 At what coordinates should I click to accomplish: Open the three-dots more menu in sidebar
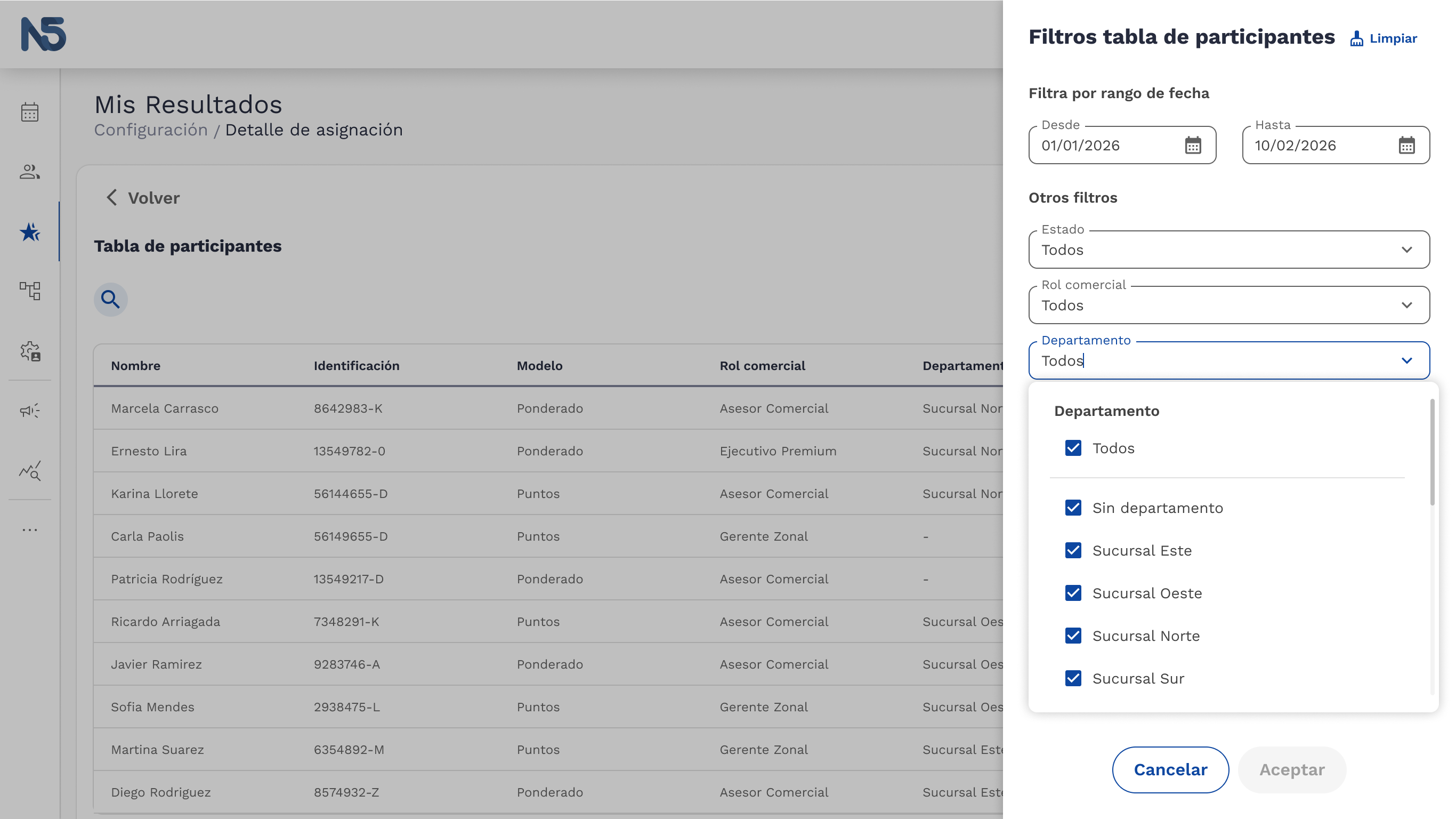tap(30, 530)
